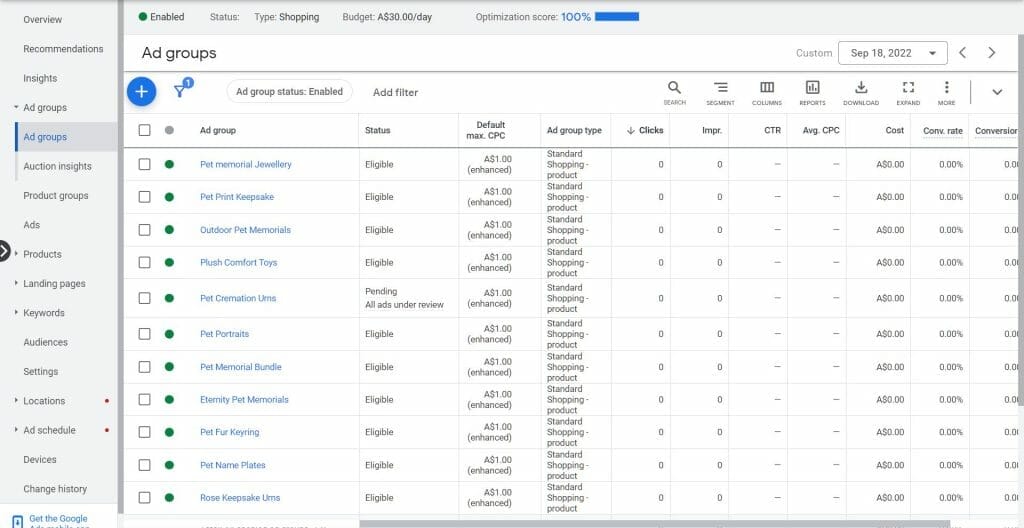The width and height of the screenshot is (1024, 528).
Task: Select the Pet Cremation Urns row checkbox
Action: click(x=145, y=298)
